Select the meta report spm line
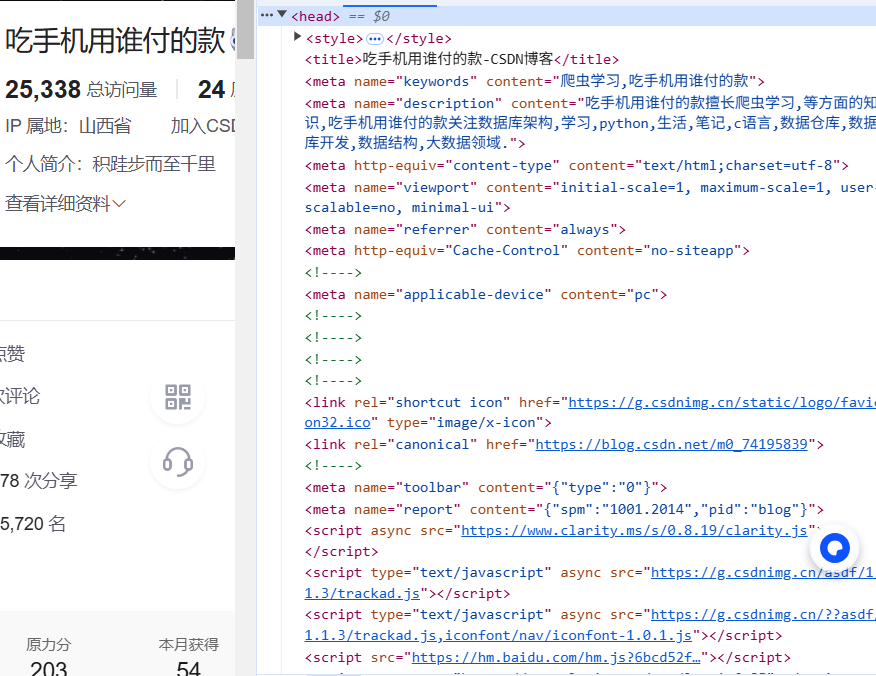The image size is (876, 676). point(564,509)
